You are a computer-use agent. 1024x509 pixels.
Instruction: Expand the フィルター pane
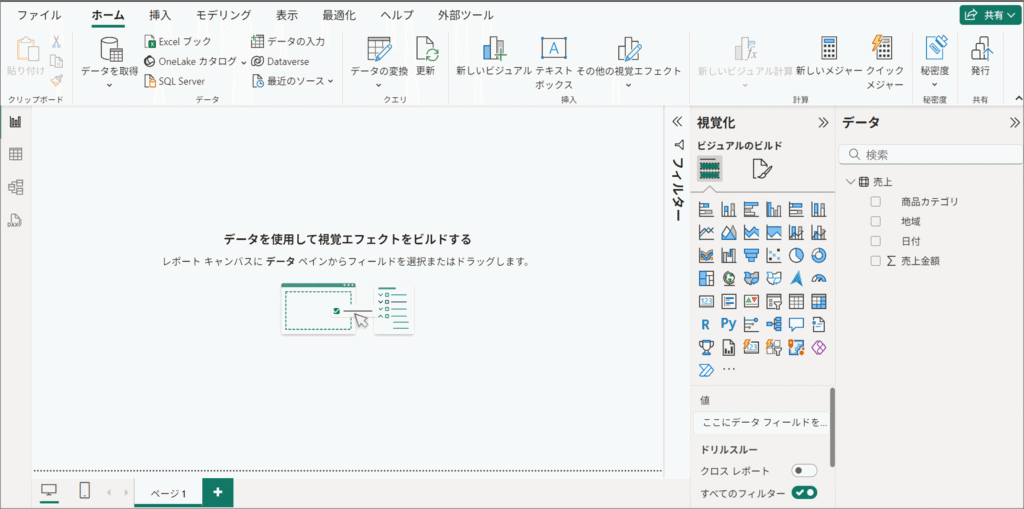[x=677, y=122]
